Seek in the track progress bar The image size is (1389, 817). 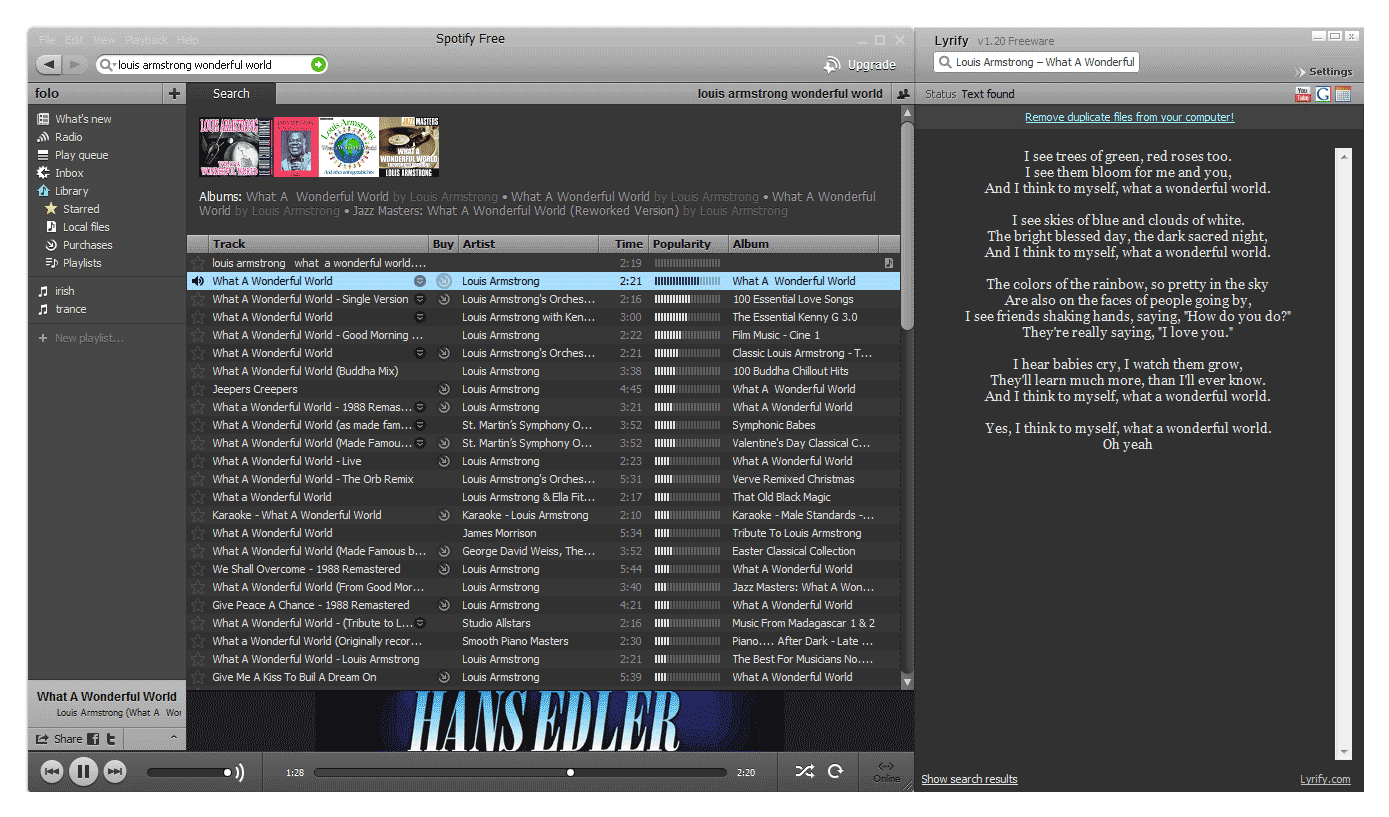pos(520,772)
